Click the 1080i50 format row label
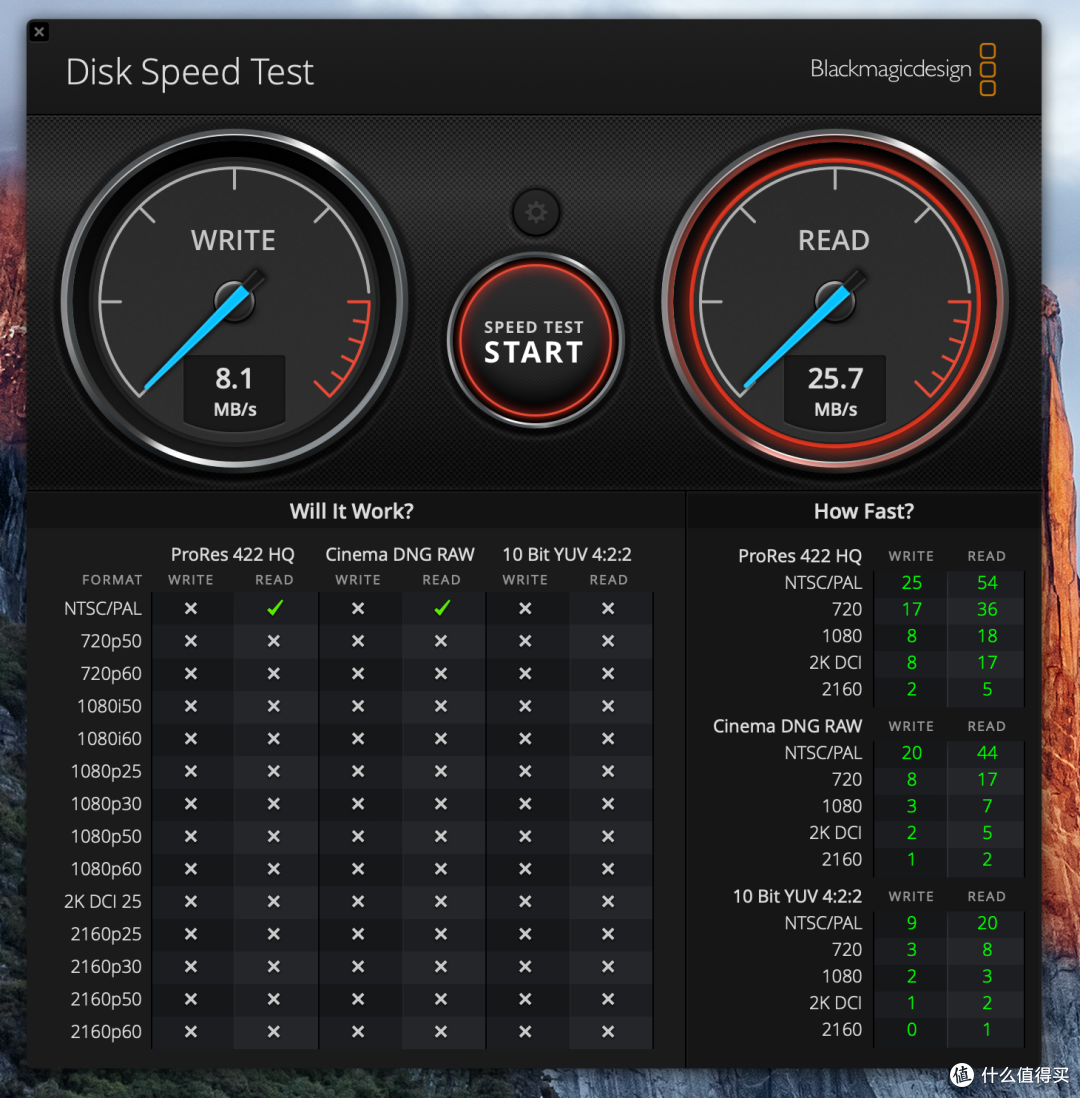Image resolution: width=1080 pixels, height=1098 pixels. tap(109, 706)
